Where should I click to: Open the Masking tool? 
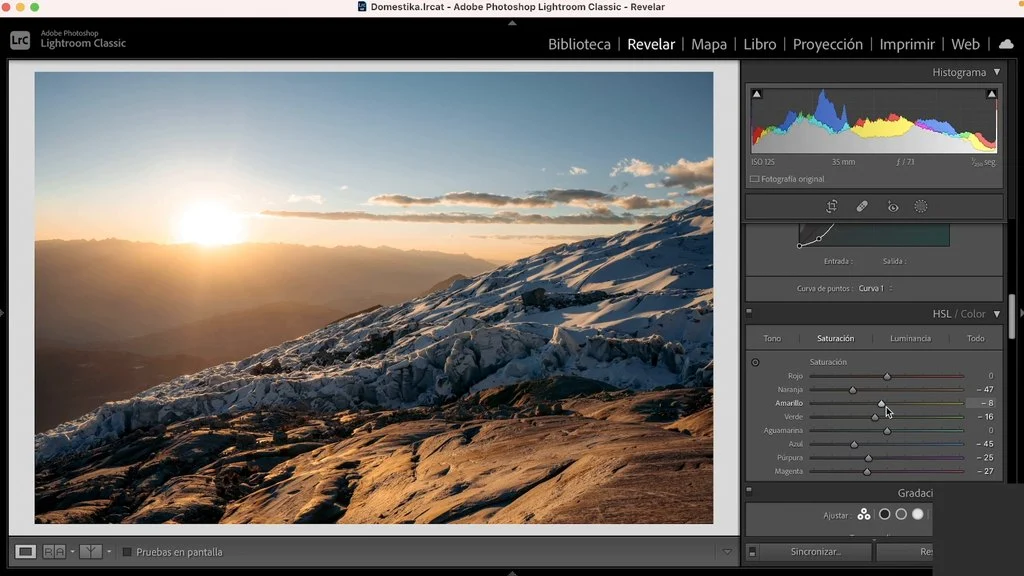coord(921,207)
